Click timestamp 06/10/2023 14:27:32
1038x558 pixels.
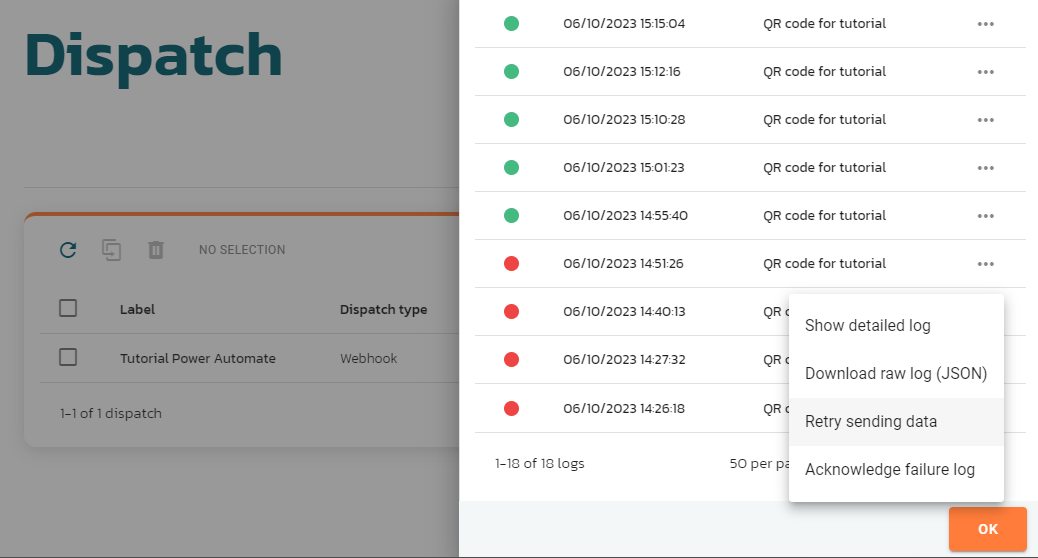tap(624, 359)
